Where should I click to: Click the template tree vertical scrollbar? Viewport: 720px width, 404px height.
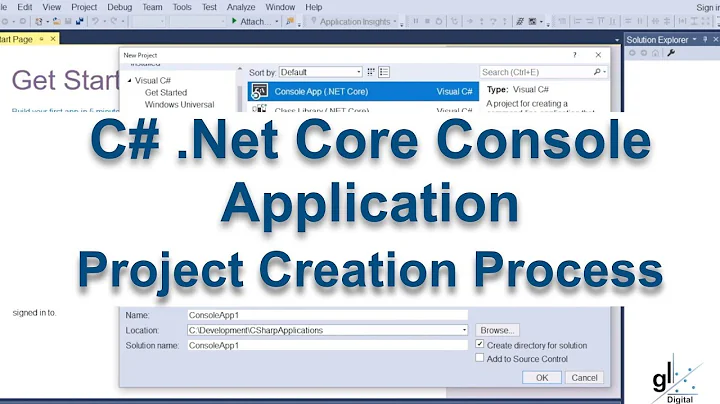[240, 90]
